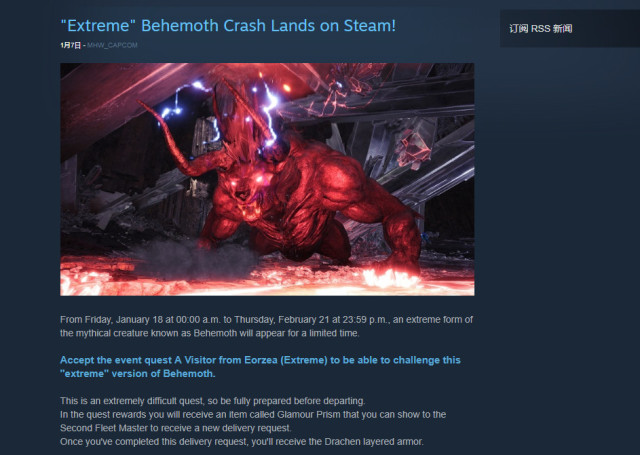Click the "From Friday, January 18" paragraph line
This screenshot has height=455, width=640.
pos(267,320)
